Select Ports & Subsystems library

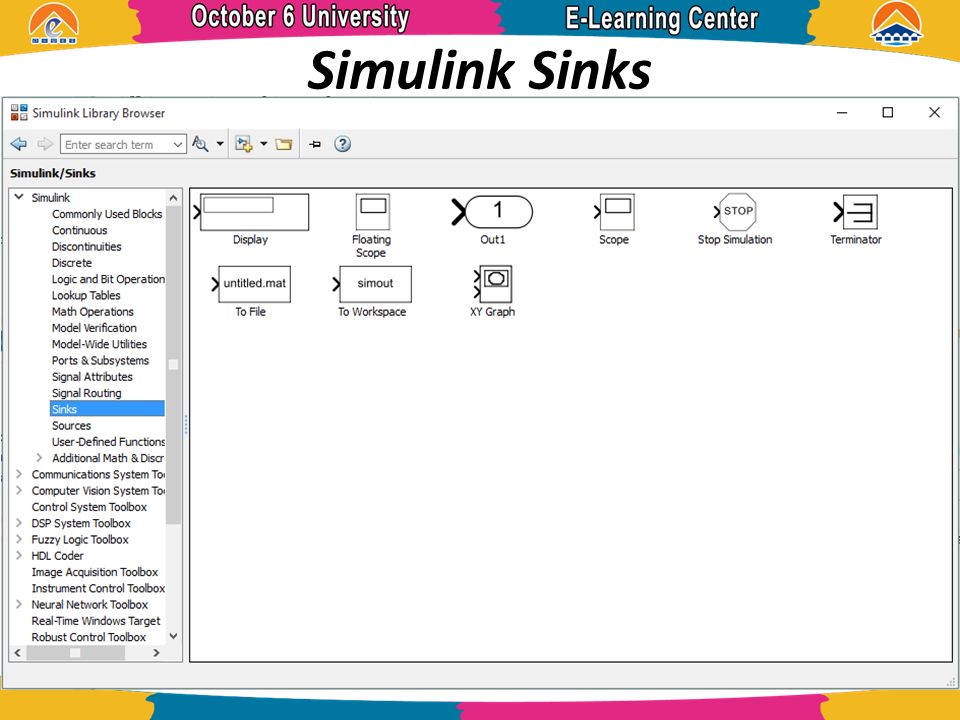(x=100, y=360)
